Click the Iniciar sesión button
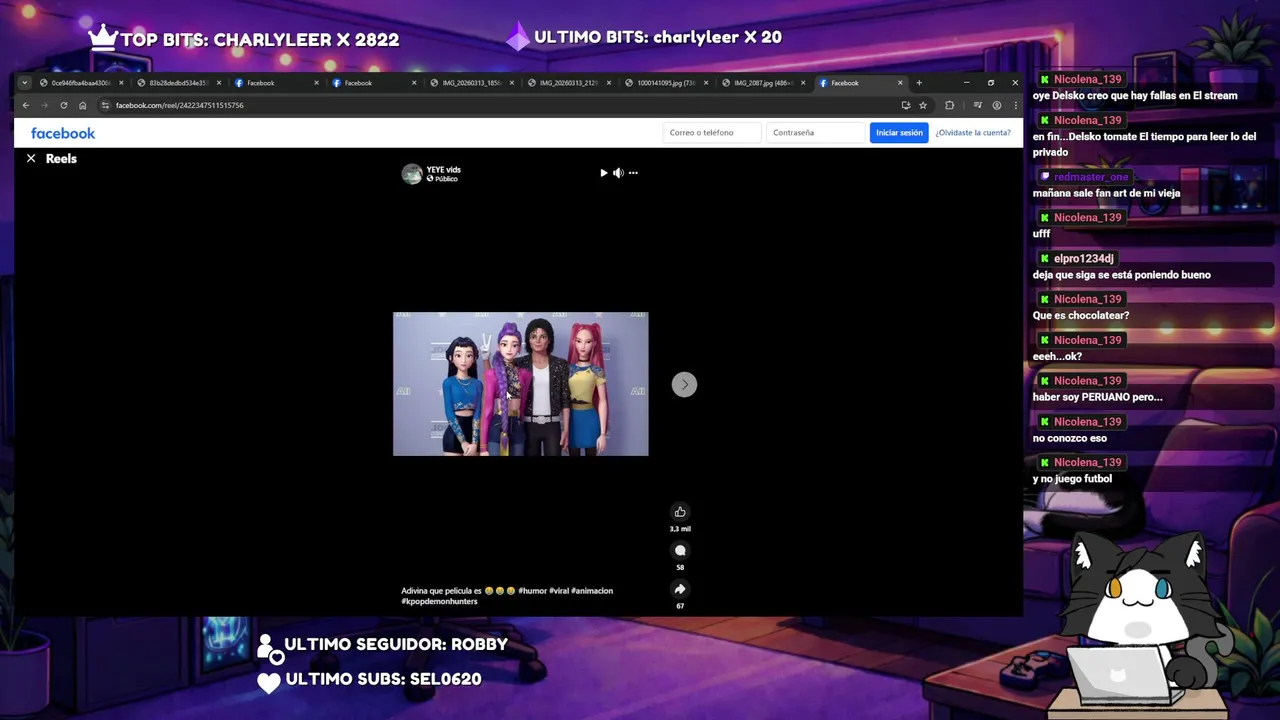 (x=899, y=132)
